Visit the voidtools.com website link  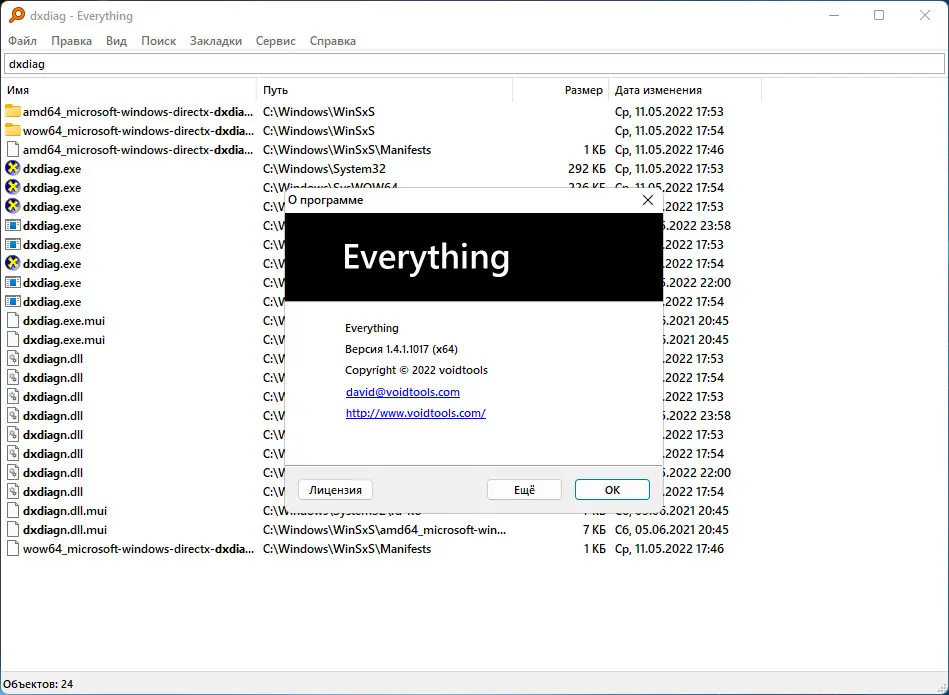(414, 413)
